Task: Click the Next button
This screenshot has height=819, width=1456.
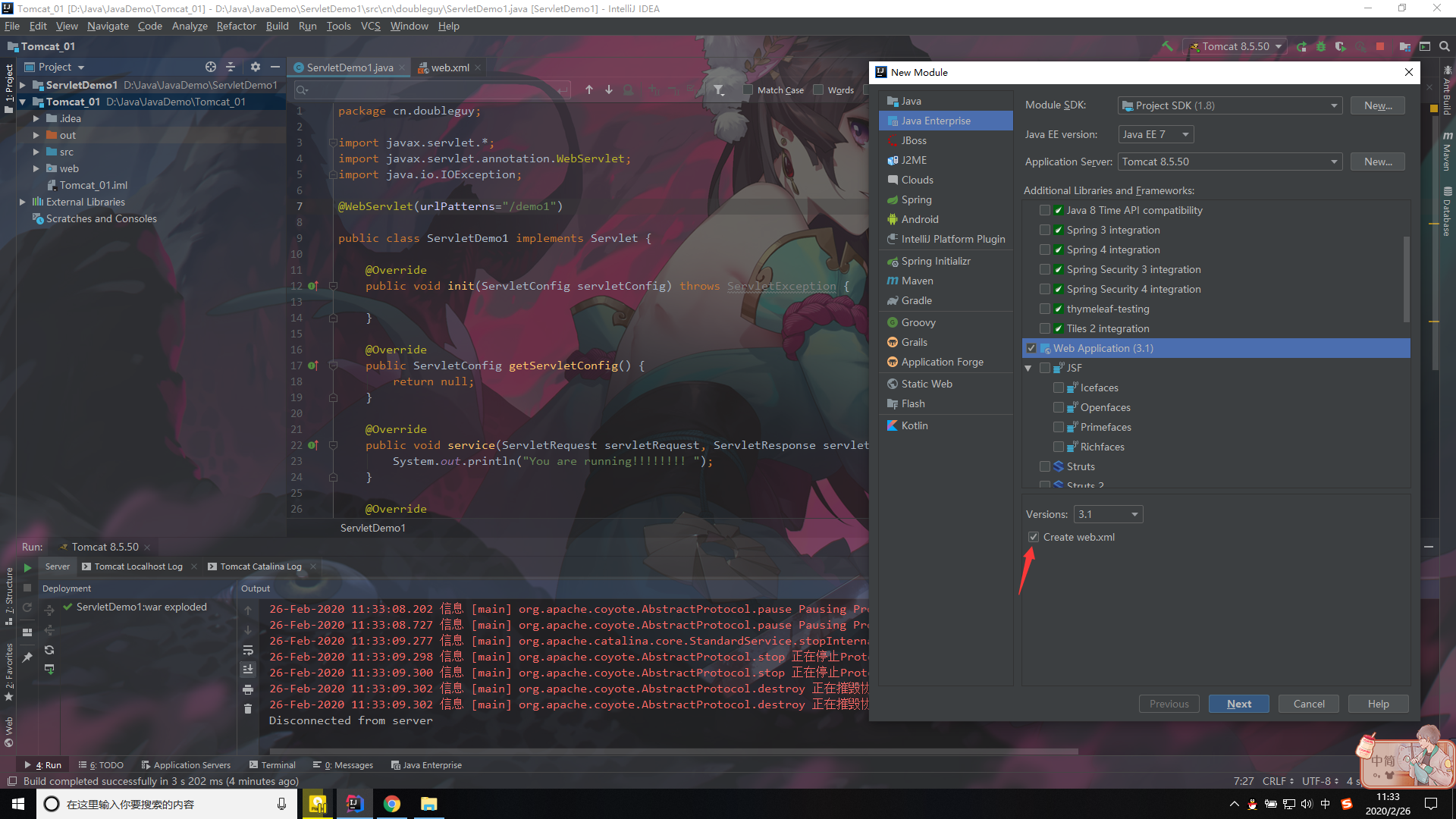Action: pos(1239,704)
